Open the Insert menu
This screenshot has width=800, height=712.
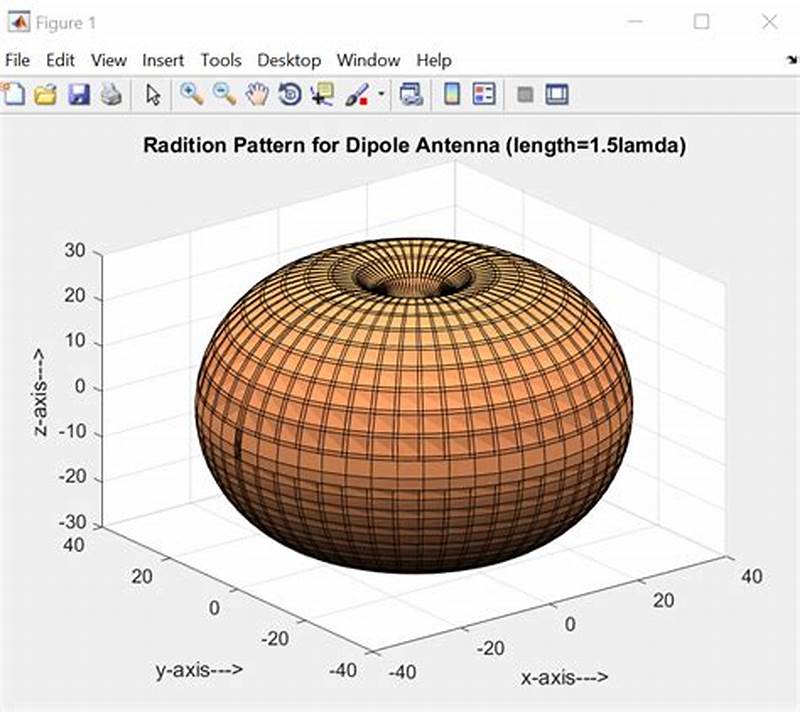(x=163, y=60)
